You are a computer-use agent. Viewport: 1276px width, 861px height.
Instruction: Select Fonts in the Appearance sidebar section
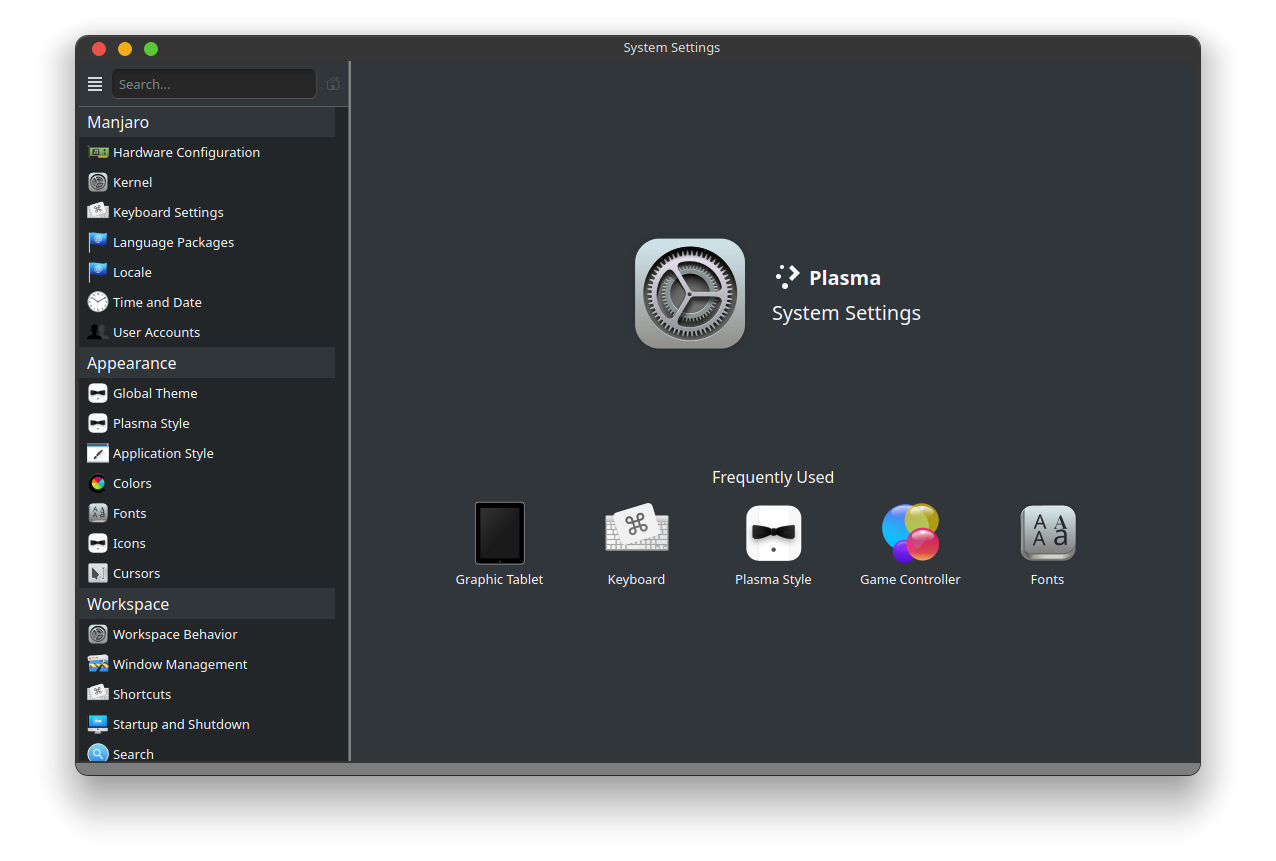[x=207, y=513]
